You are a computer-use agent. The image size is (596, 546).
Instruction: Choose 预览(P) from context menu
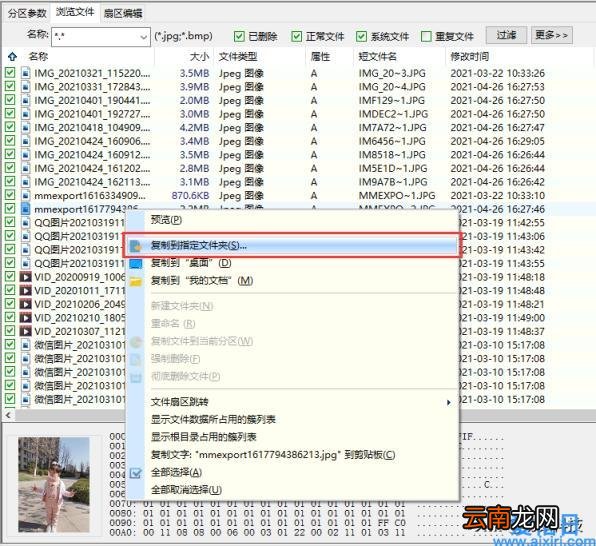[x=166, y=220]
